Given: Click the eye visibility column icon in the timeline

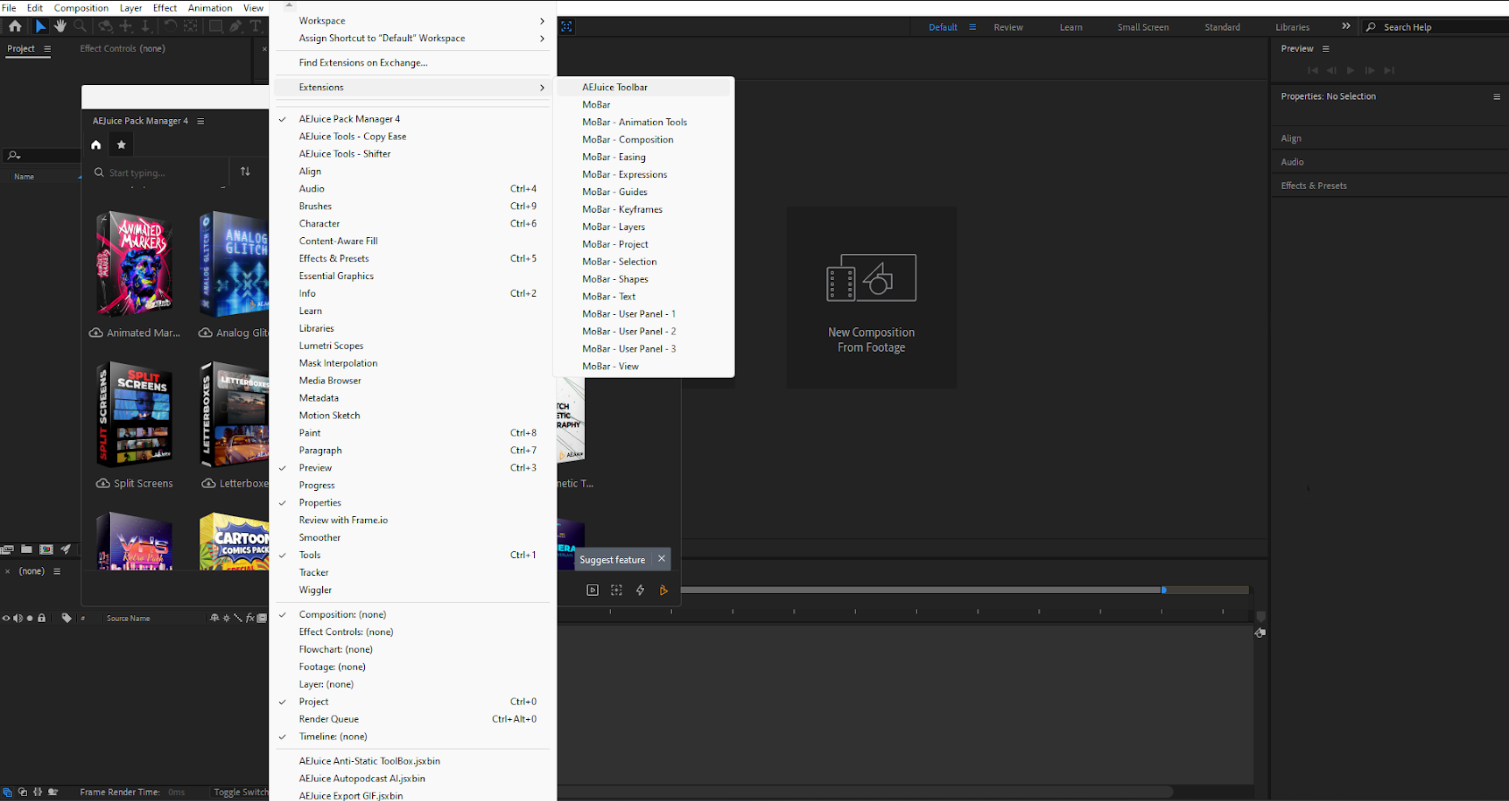Looking at the screenshot, I should pos(6,618).
